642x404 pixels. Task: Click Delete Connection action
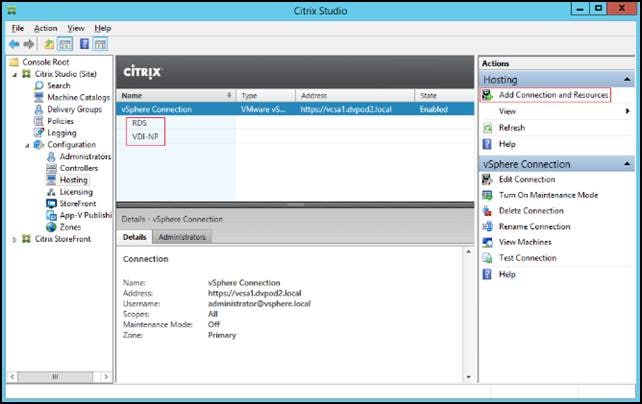click(x=531, y=211)
